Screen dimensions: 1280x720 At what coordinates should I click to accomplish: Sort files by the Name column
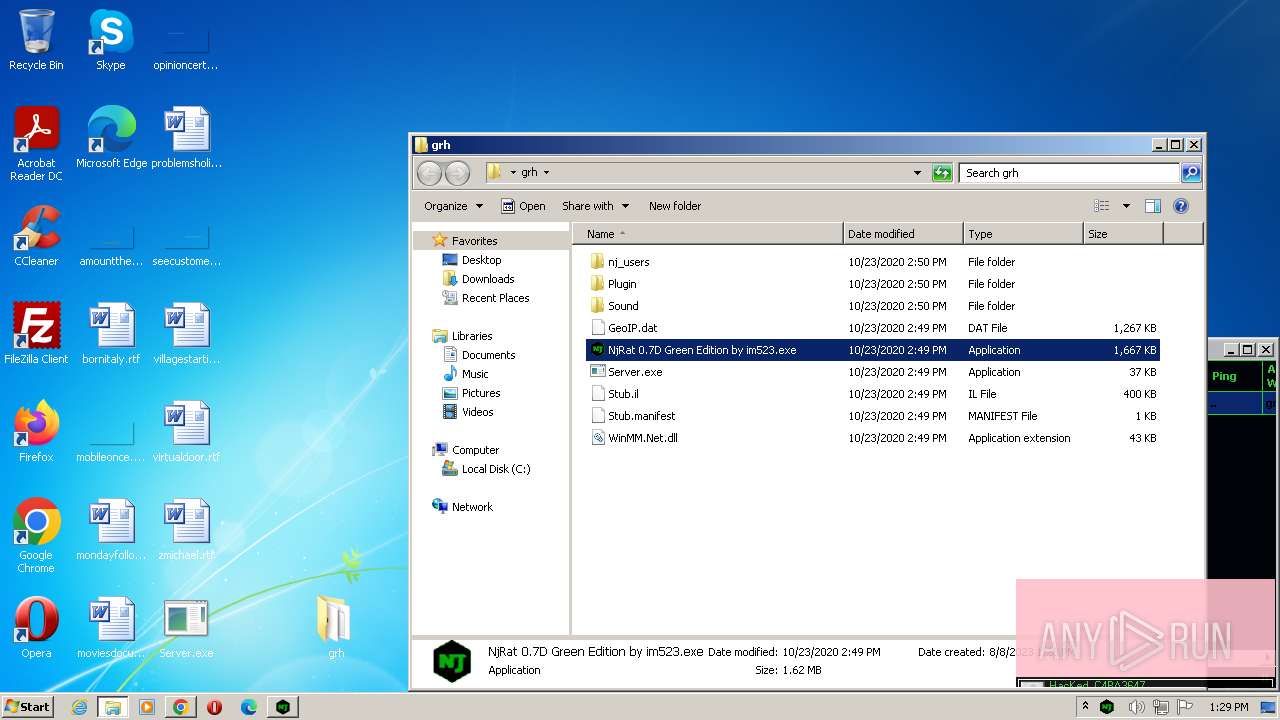pyautogui.click(x=708, y=234)
